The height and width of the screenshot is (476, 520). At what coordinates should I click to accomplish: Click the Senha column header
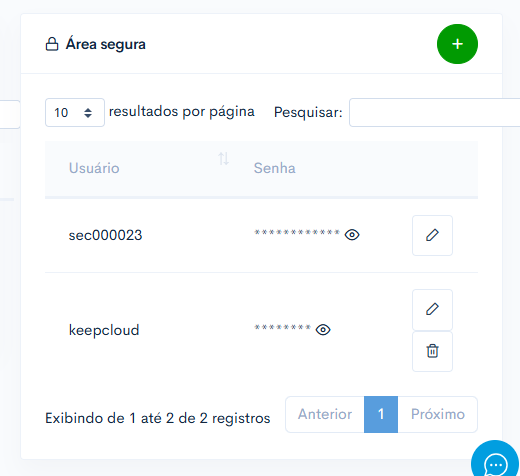[274, 168]
